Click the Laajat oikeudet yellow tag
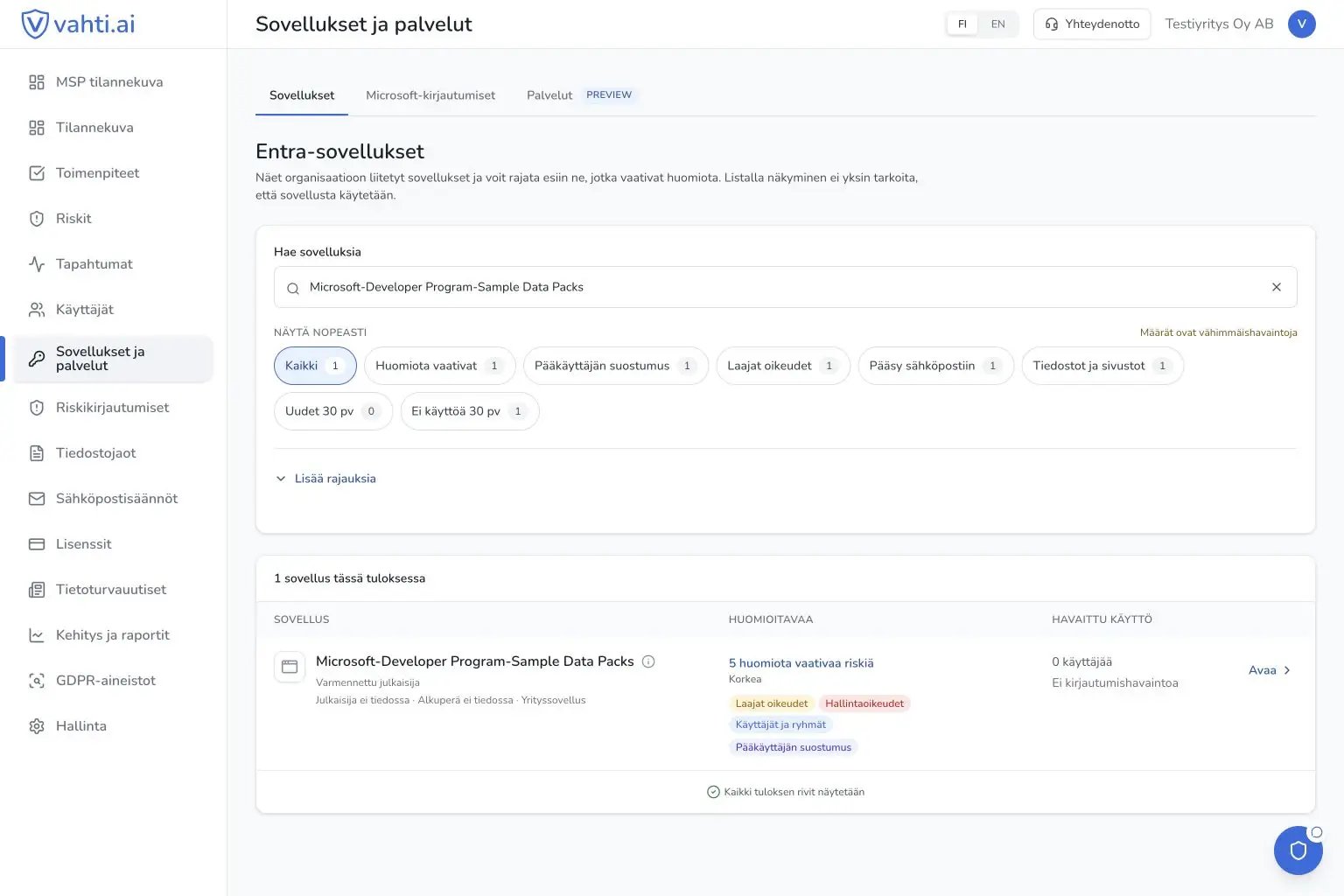Screen dimensions: 1344x896 pos(772,703)
